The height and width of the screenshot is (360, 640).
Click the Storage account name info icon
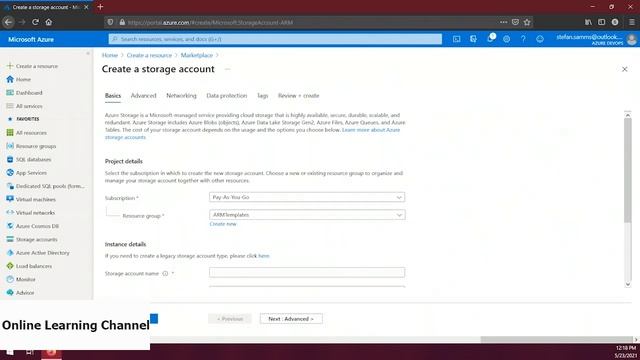click(x=165, y=273)
